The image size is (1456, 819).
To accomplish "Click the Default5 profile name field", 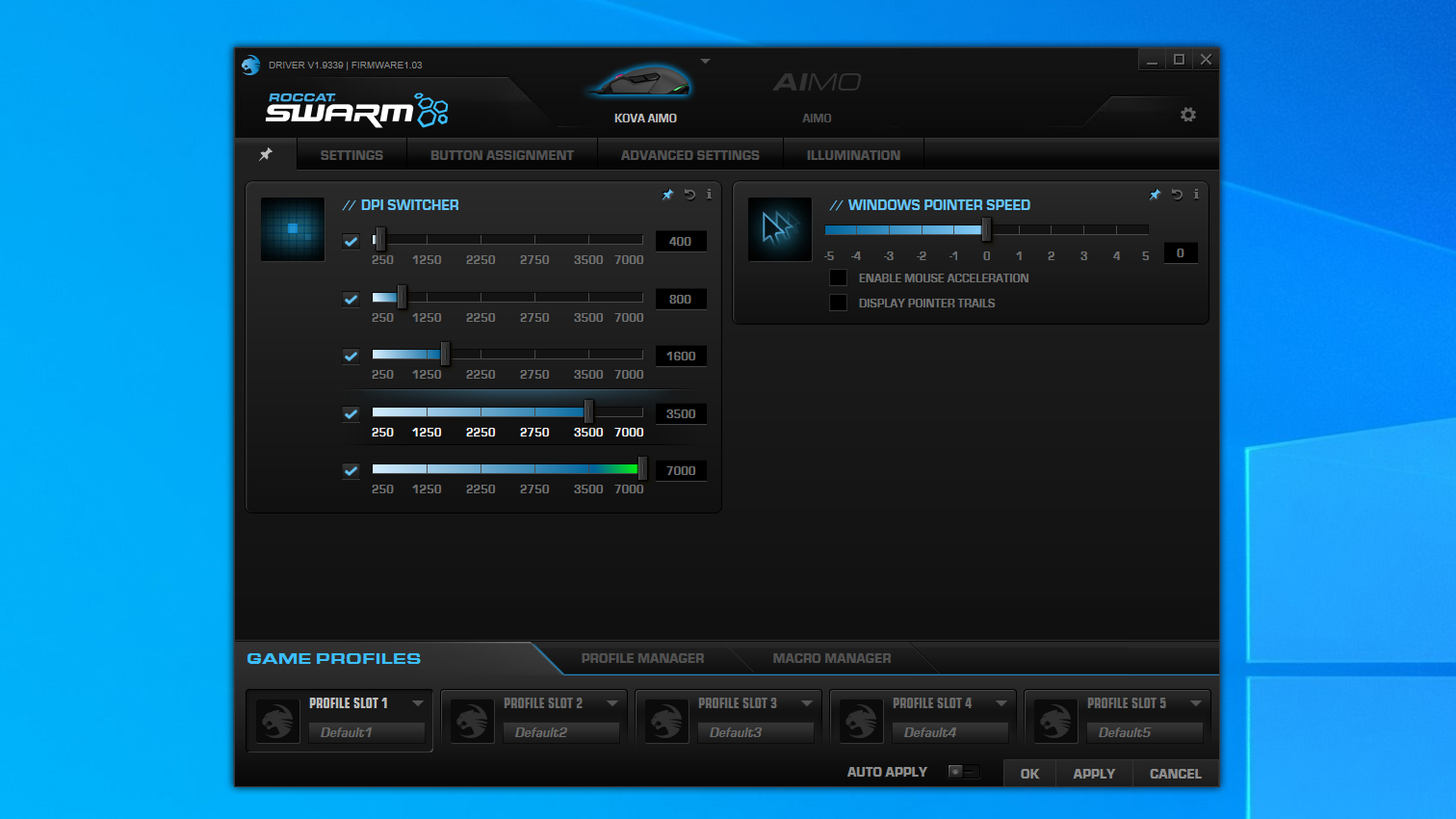I will [1145, 732].
